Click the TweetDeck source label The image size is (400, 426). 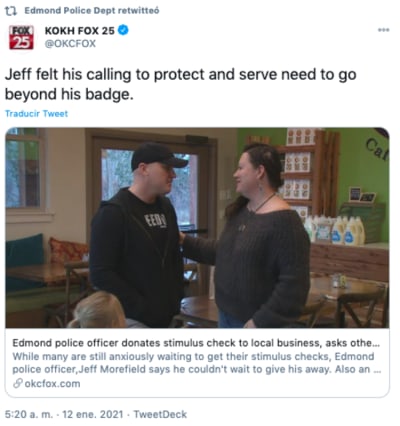point(160,414)
